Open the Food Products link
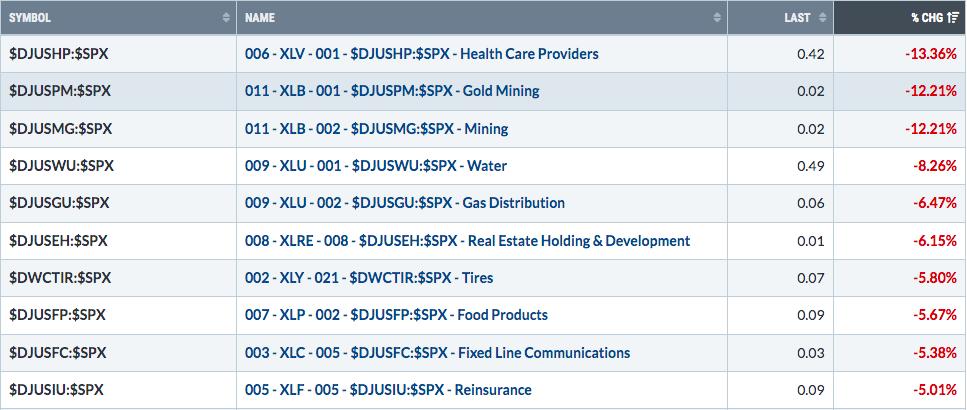 tap(397, 314)
